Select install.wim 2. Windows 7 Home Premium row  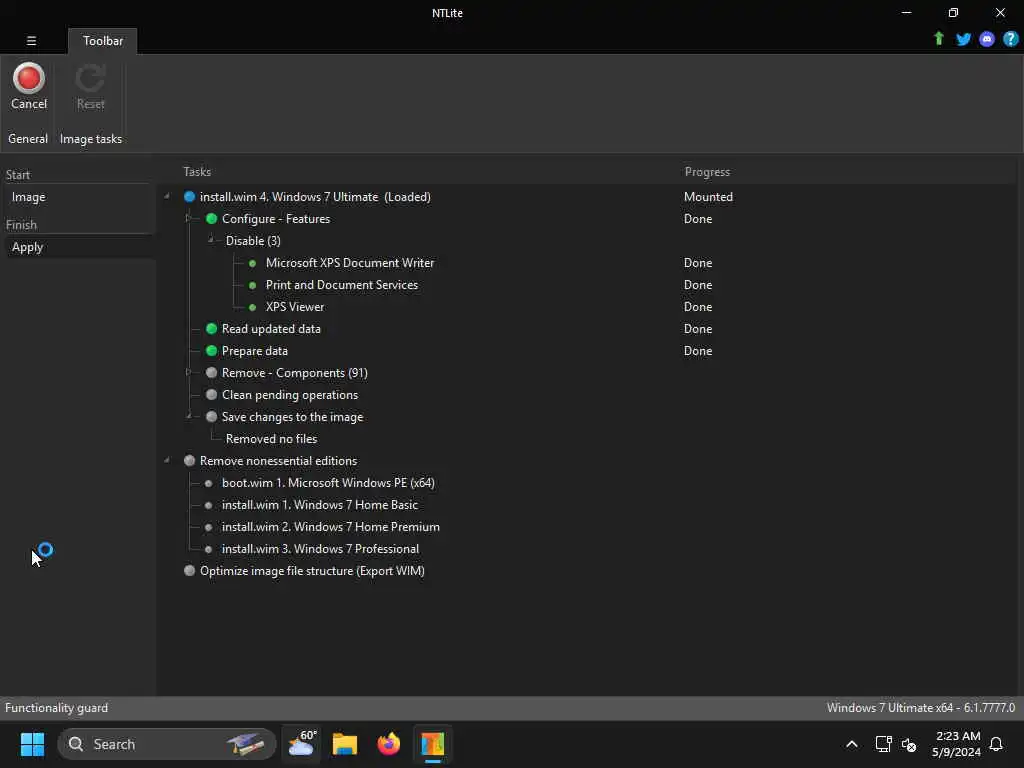(330, 527)
